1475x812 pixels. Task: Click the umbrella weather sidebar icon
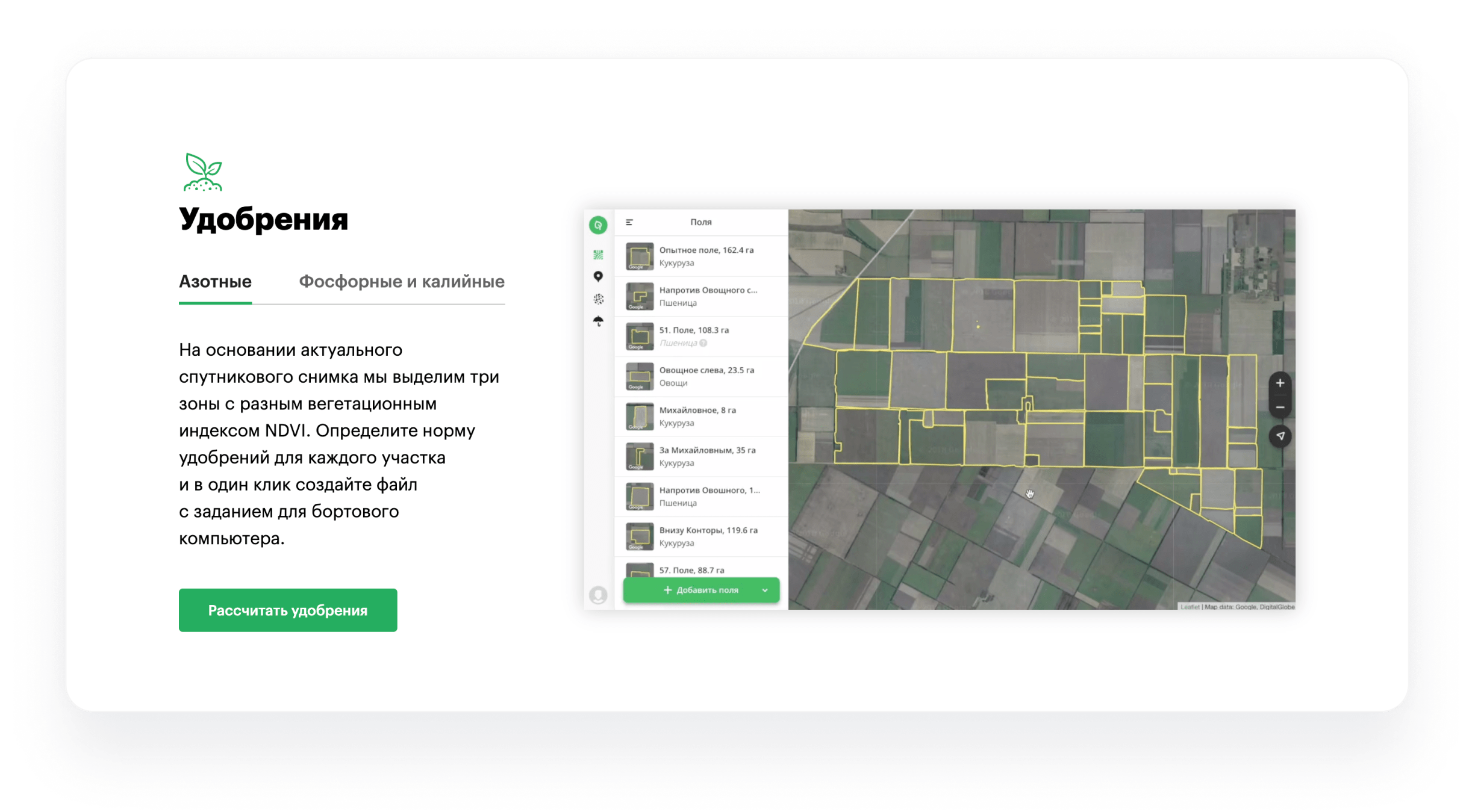click(598, 321)
